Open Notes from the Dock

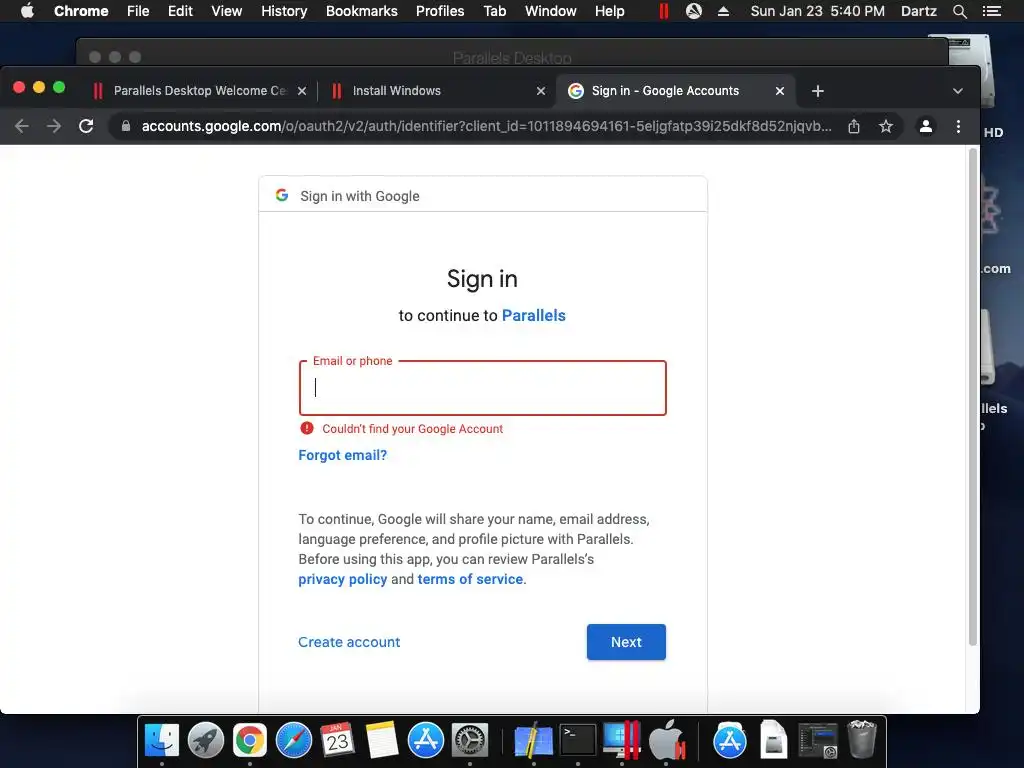coord(382,741)
